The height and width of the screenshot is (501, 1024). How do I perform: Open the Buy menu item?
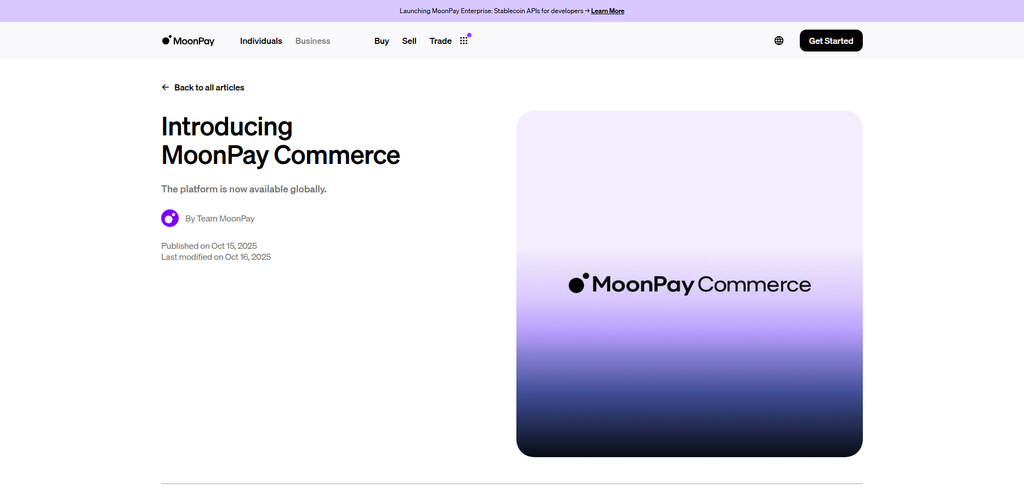coord(381,40)
